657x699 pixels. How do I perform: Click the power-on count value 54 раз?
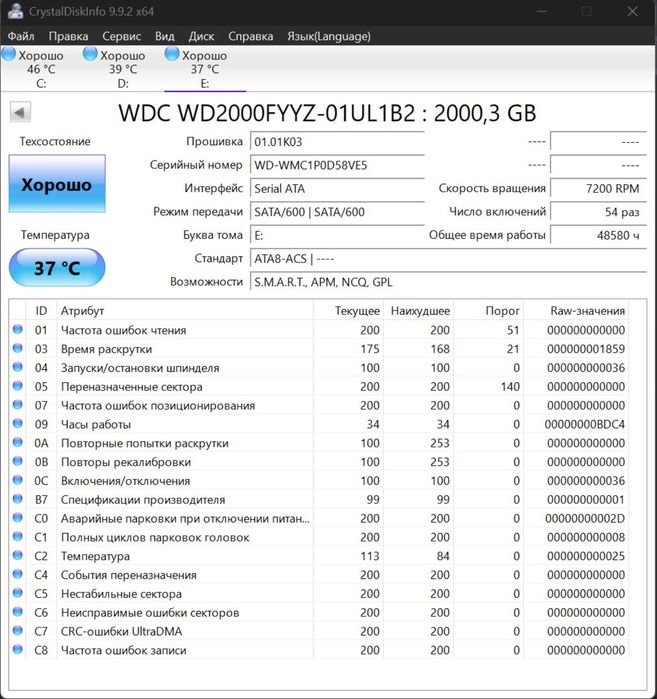tap(598, 212)
